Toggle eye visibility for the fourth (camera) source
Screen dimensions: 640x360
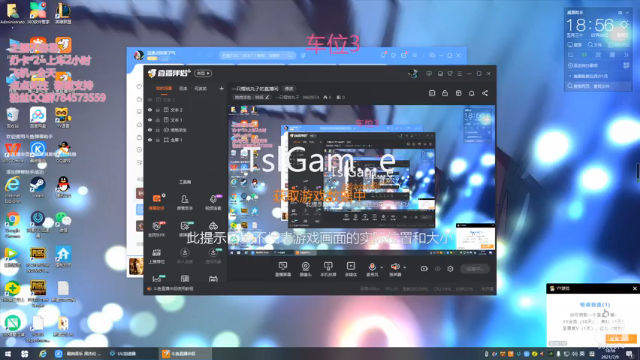coord(150,130)
